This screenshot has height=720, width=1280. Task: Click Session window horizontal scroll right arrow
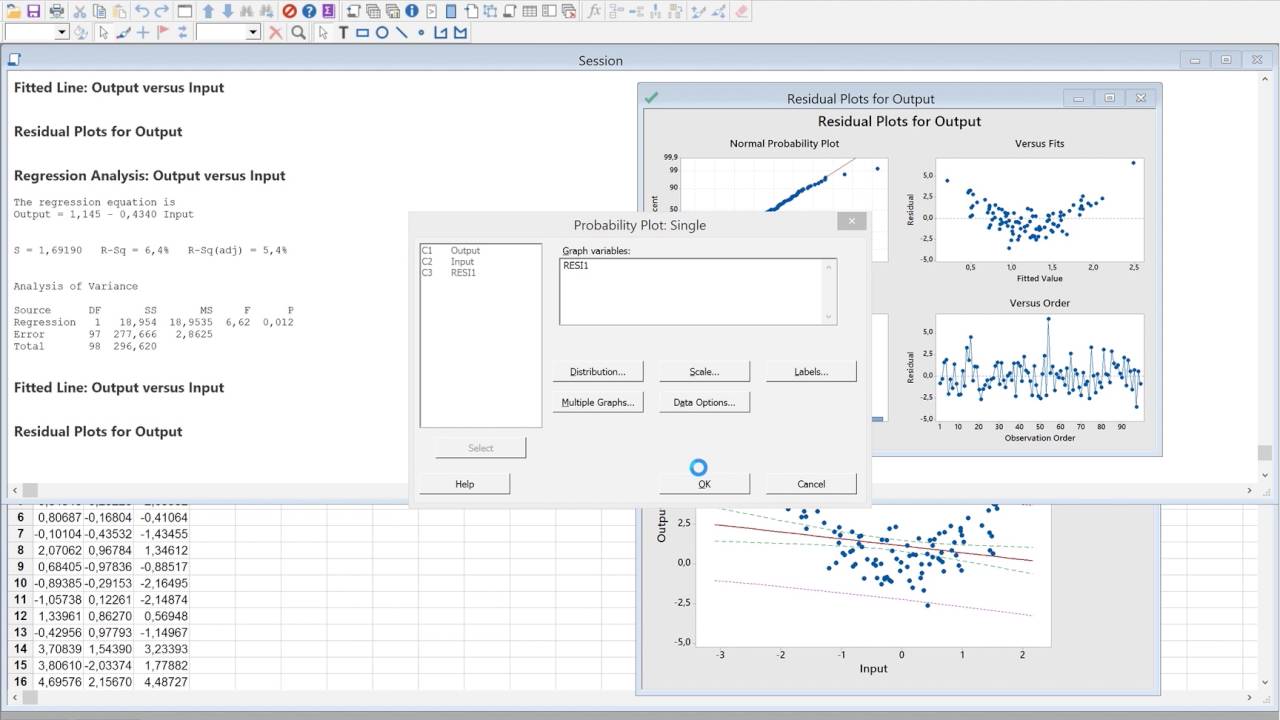(1250, 491)
